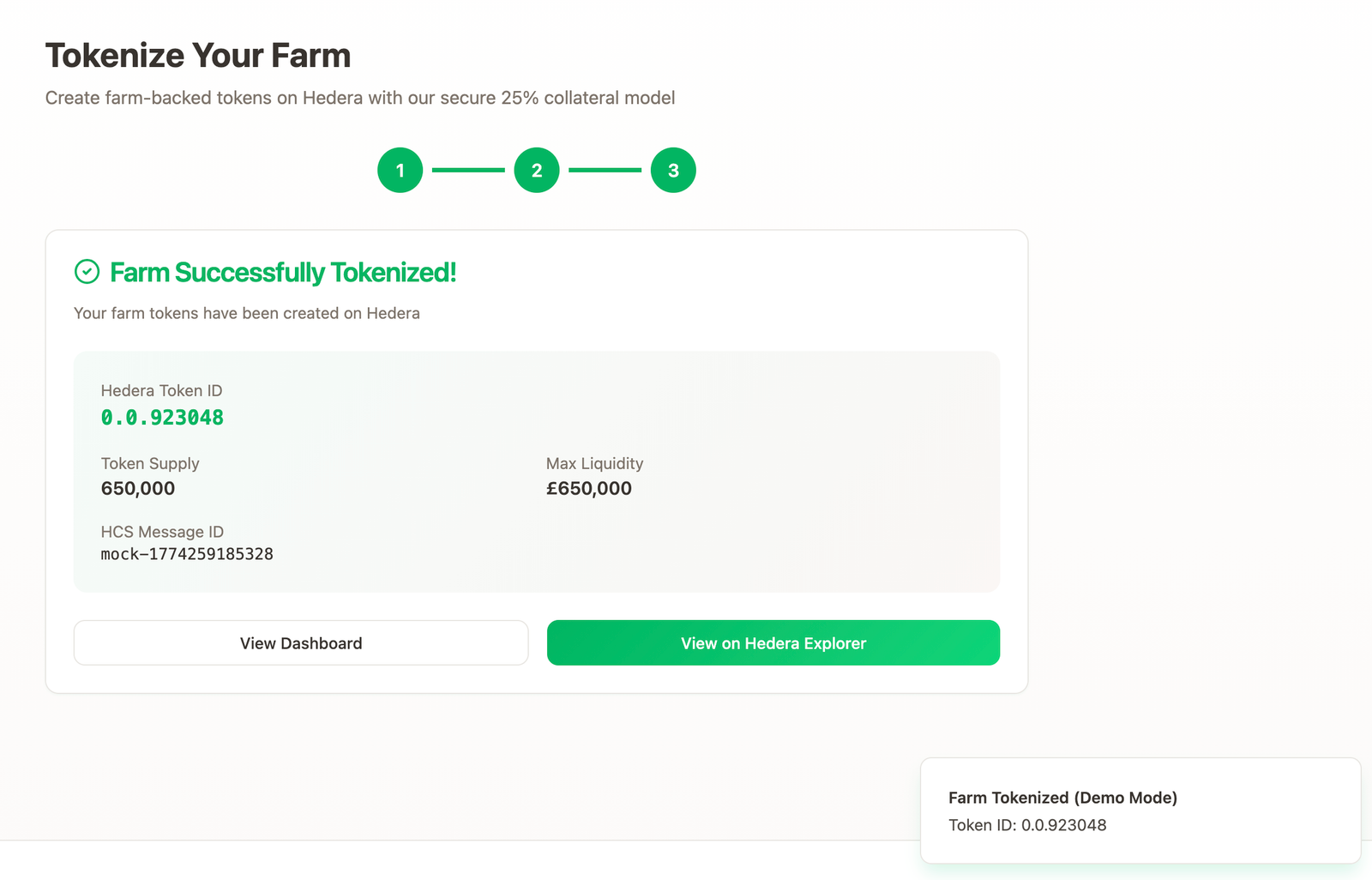Click the Farm Successfully Tokenized! heading

pos(283,273)
